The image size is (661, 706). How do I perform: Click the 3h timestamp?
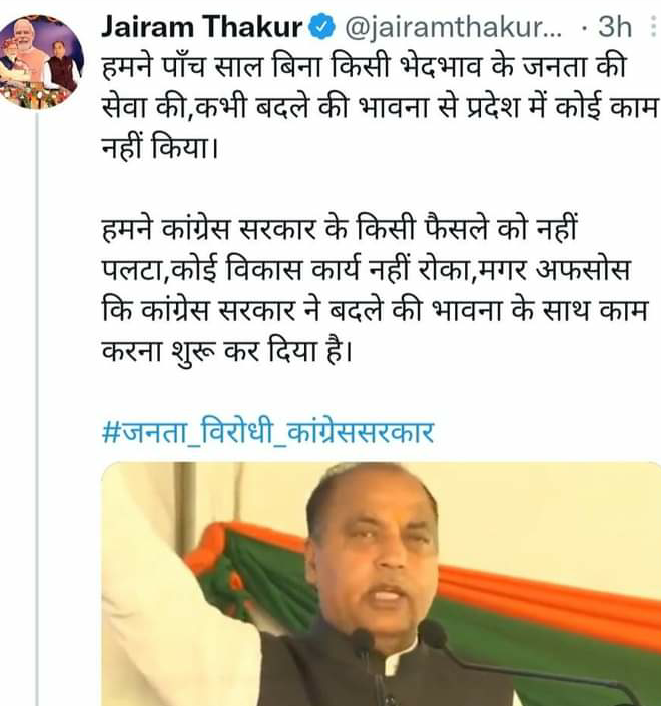click(x=615, y=27)
